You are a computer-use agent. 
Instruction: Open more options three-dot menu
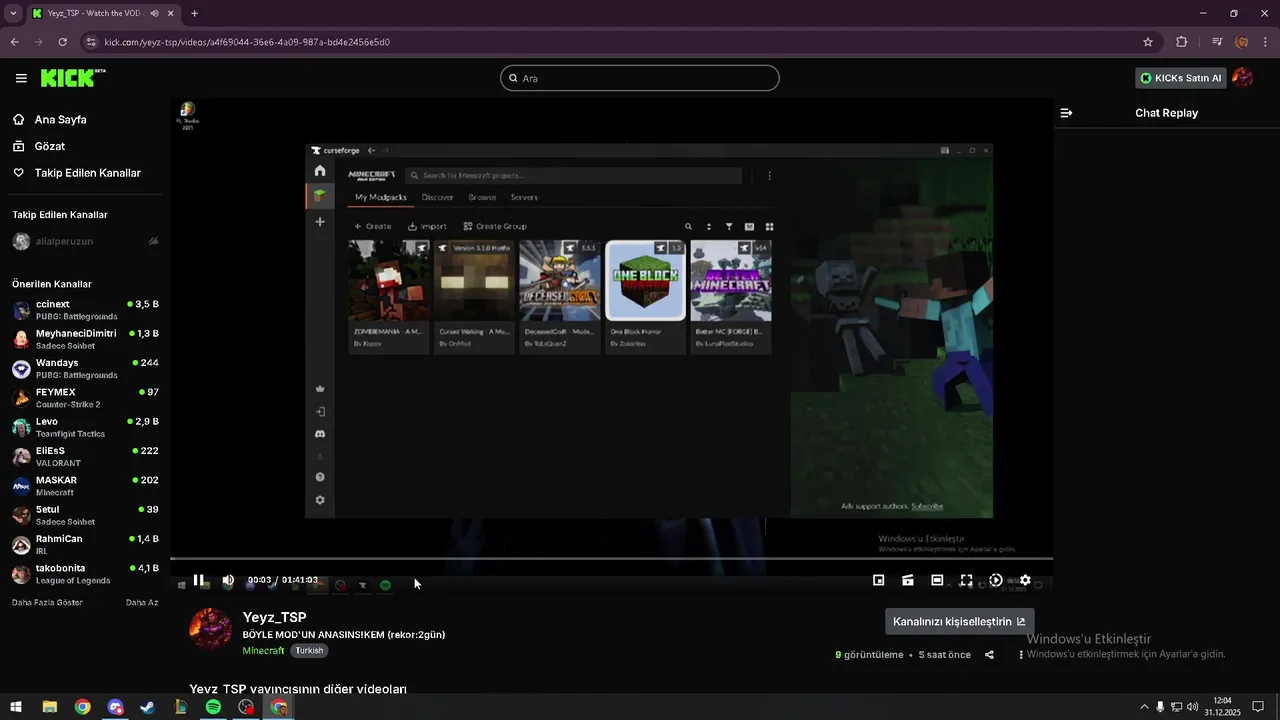(x=1021, y=655)
